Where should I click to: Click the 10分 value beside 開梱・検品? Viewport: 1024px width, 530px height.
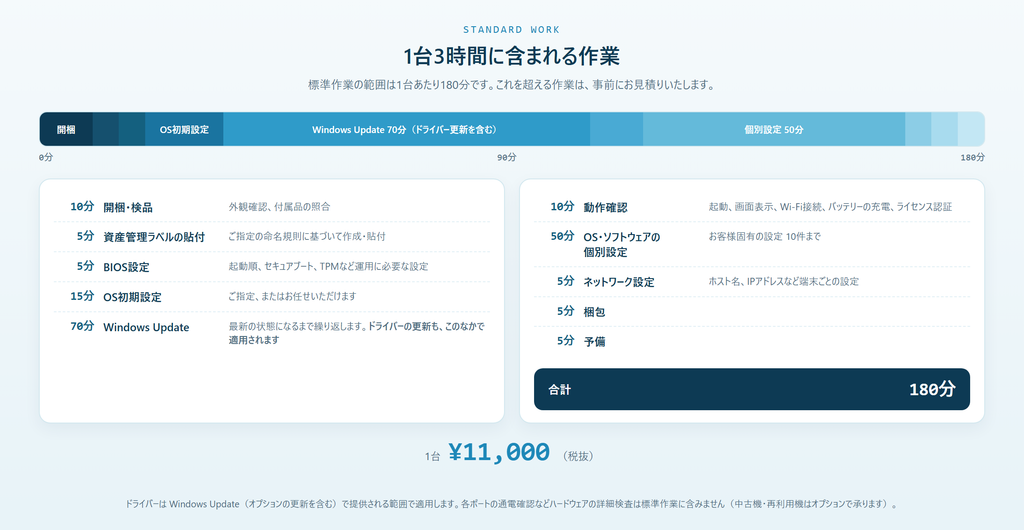(x=82, y=206)
